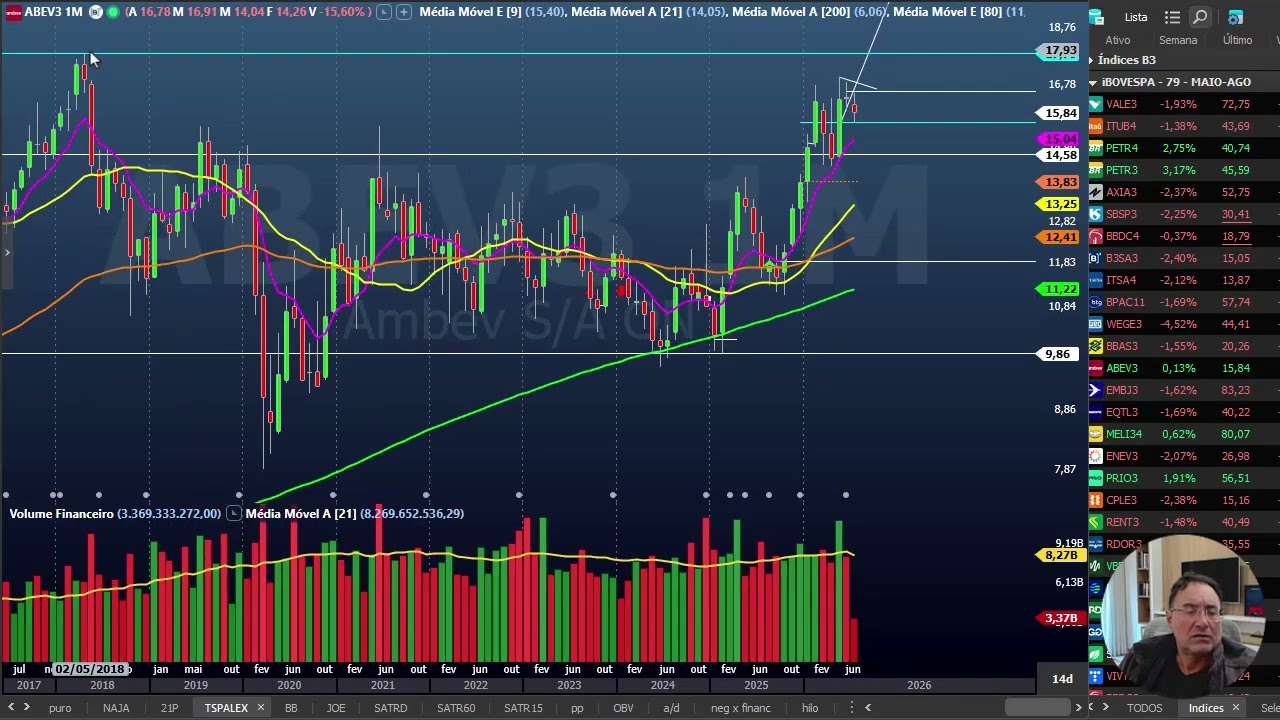Click the Volume Financeiro indicator label

pos(61,513)
